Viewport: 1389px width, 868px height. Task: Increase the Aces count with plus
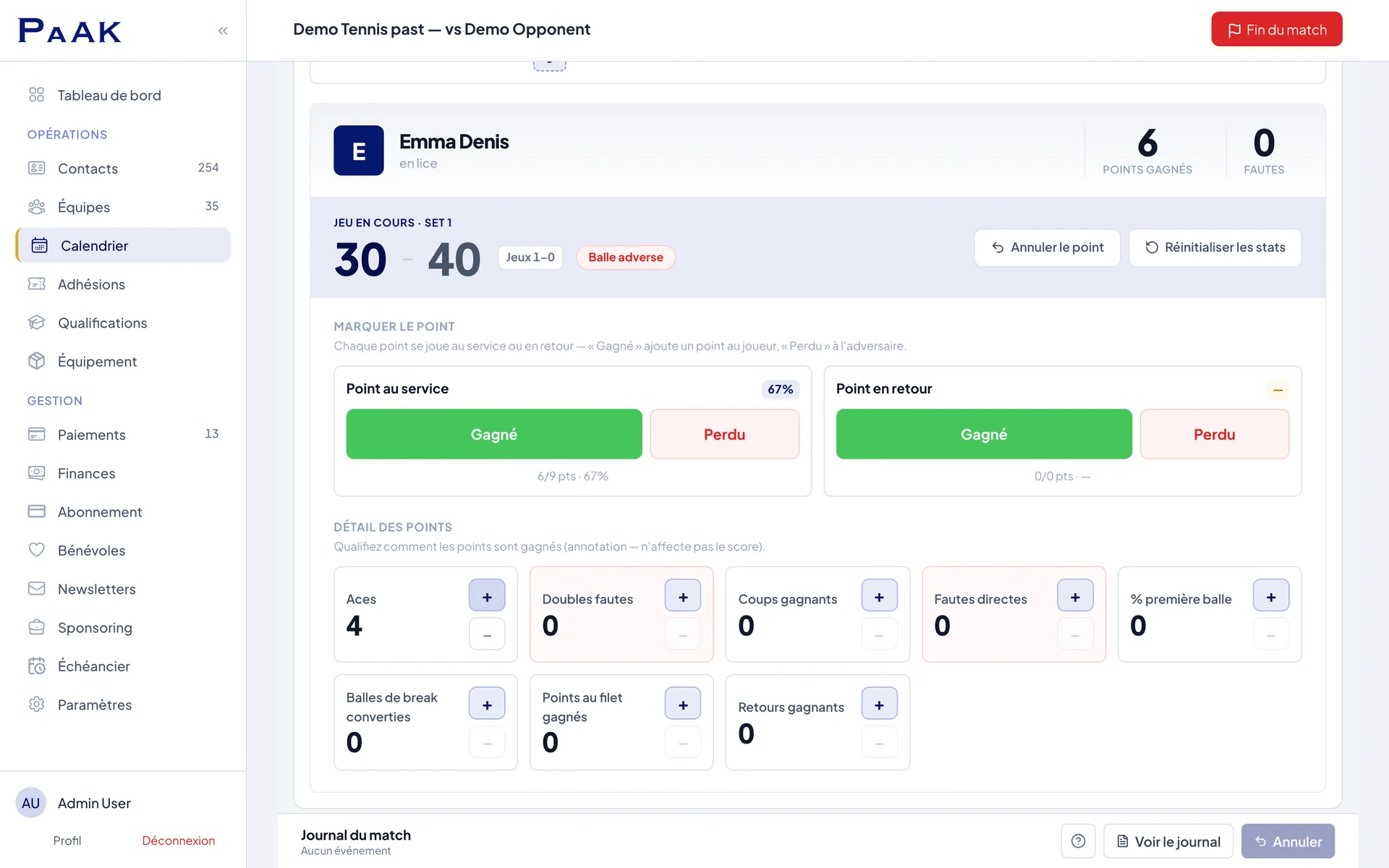(487, 596)
